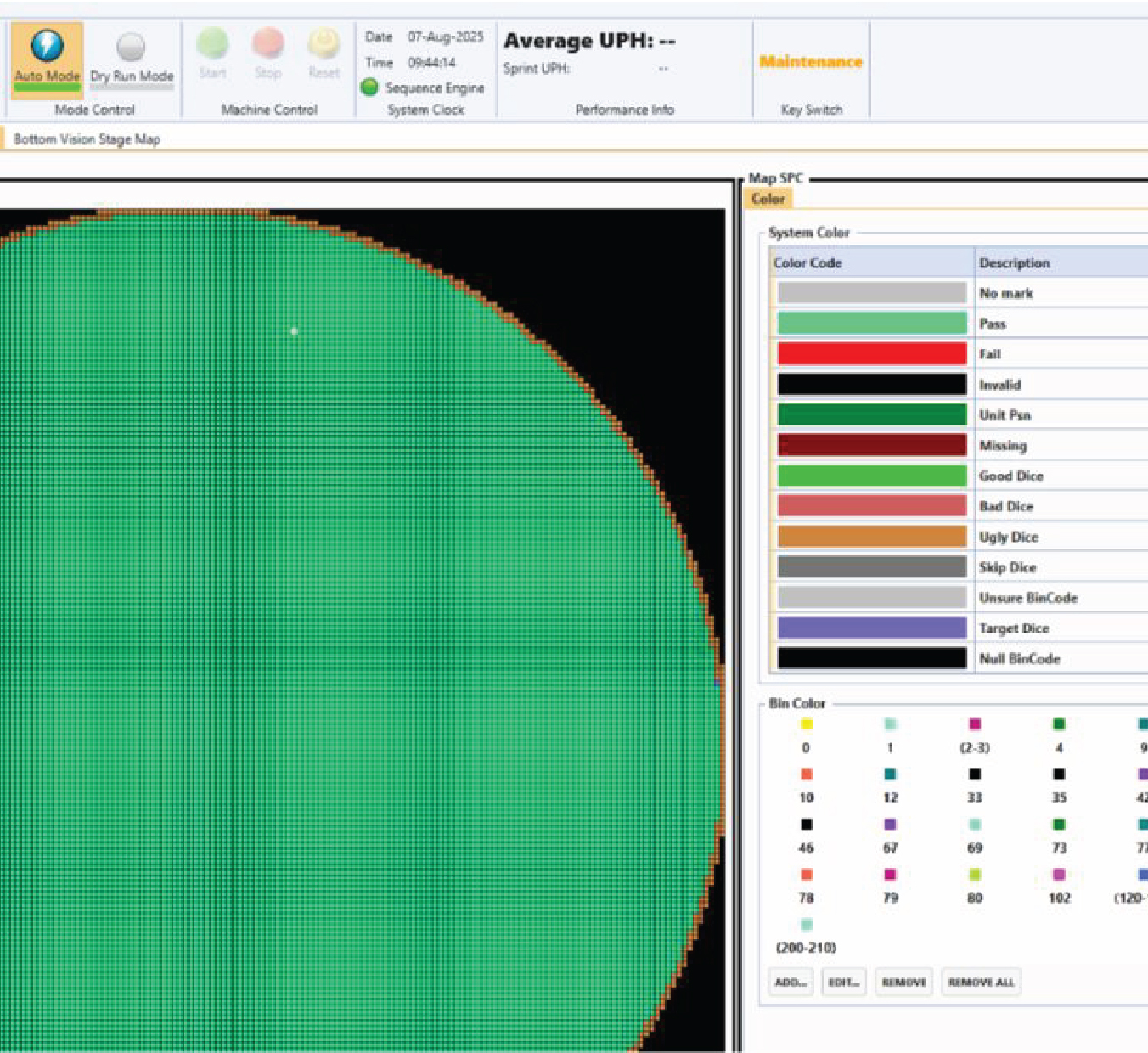Open the Bottom Vision Stage Map tab
The image size is (1148, 1053).
[87, 139]
